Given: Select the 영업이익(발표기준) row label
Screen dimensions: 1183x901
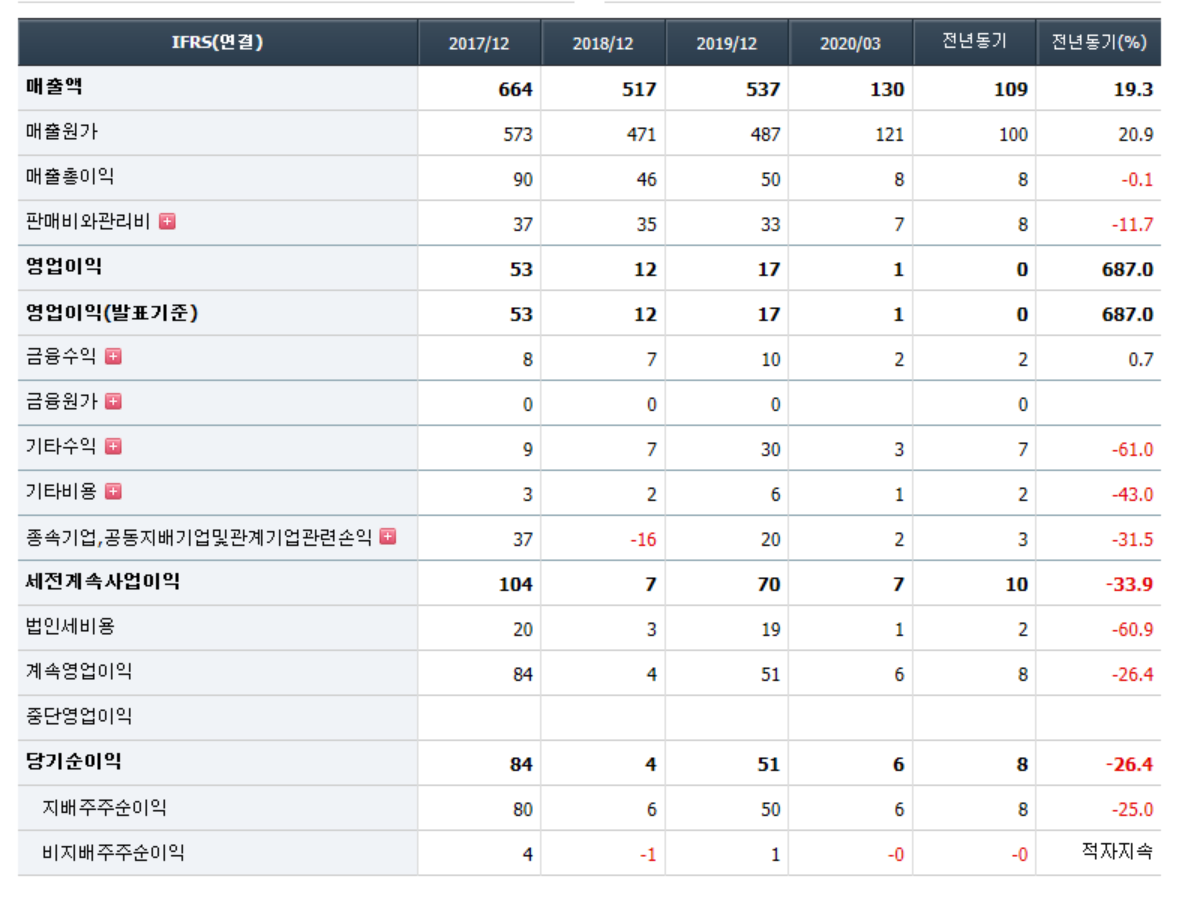Looking at the screenshot, I should 112,312.
